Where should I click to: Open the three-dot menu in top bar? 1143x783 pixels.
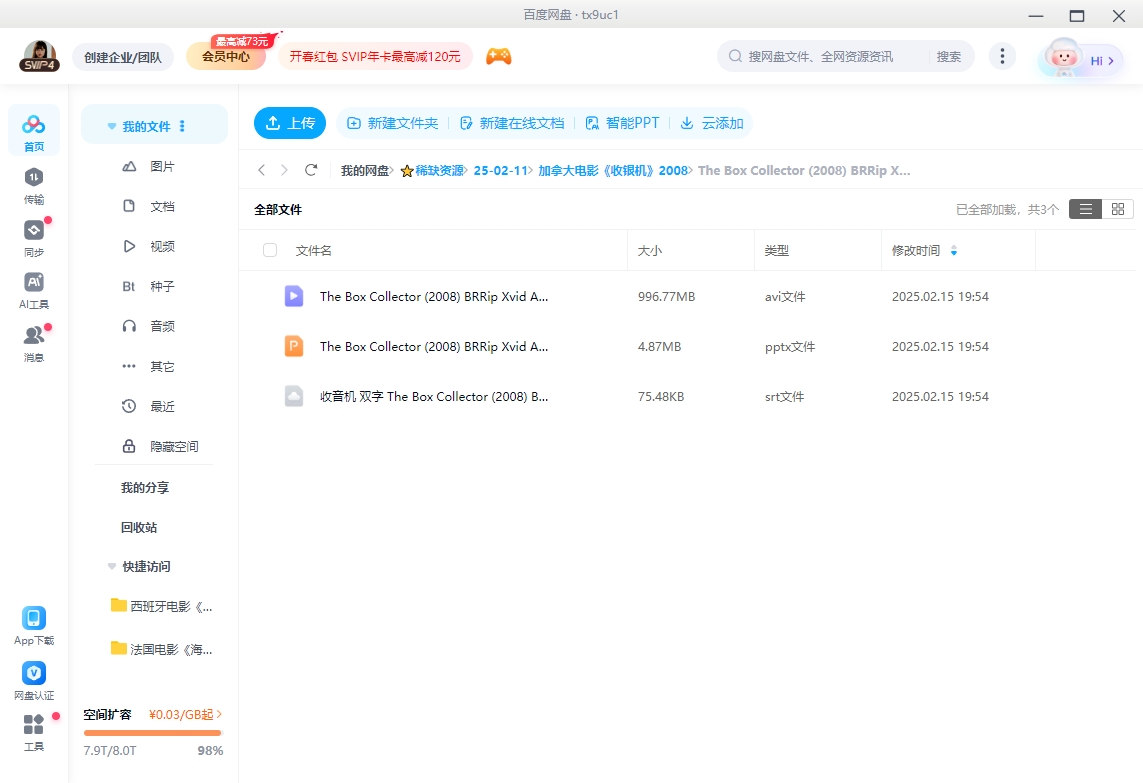point(1002,56)
